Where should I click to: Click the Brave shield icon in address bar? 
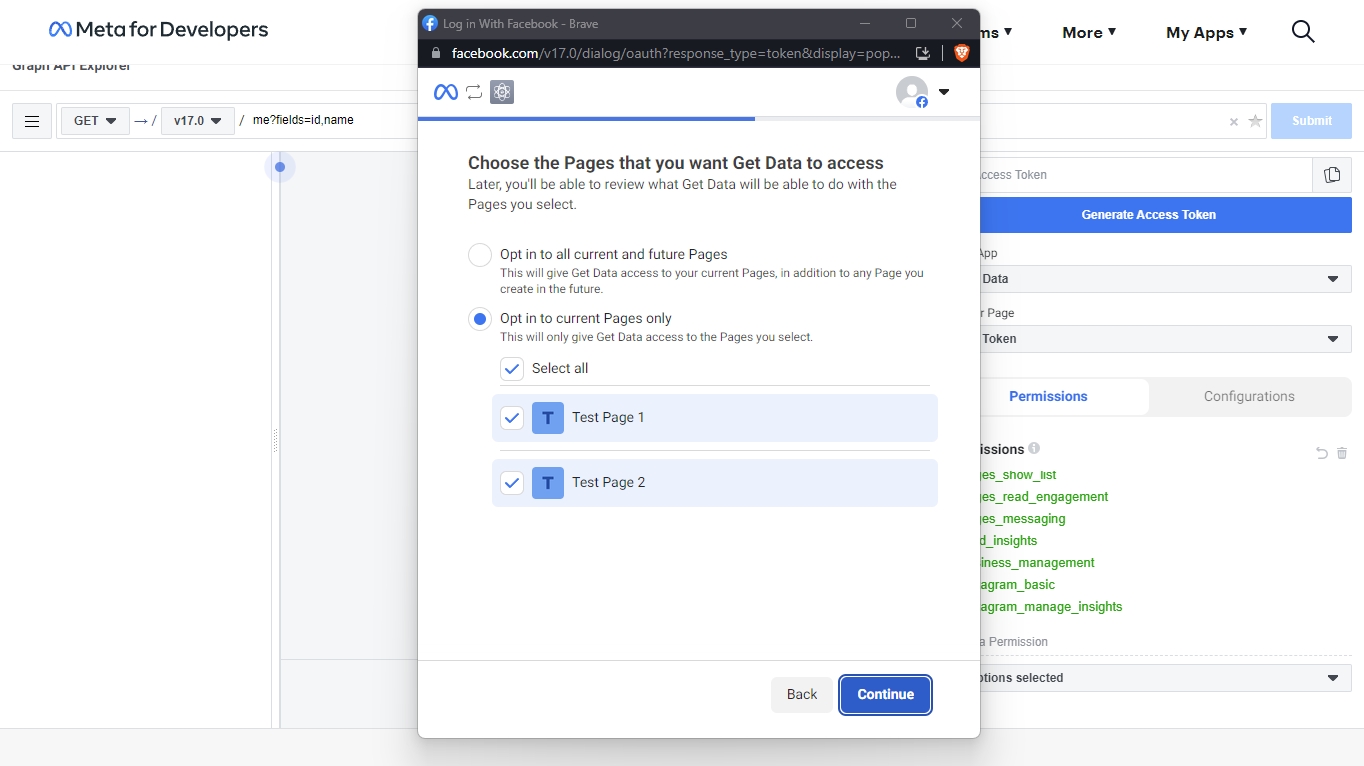coord(961,53)
